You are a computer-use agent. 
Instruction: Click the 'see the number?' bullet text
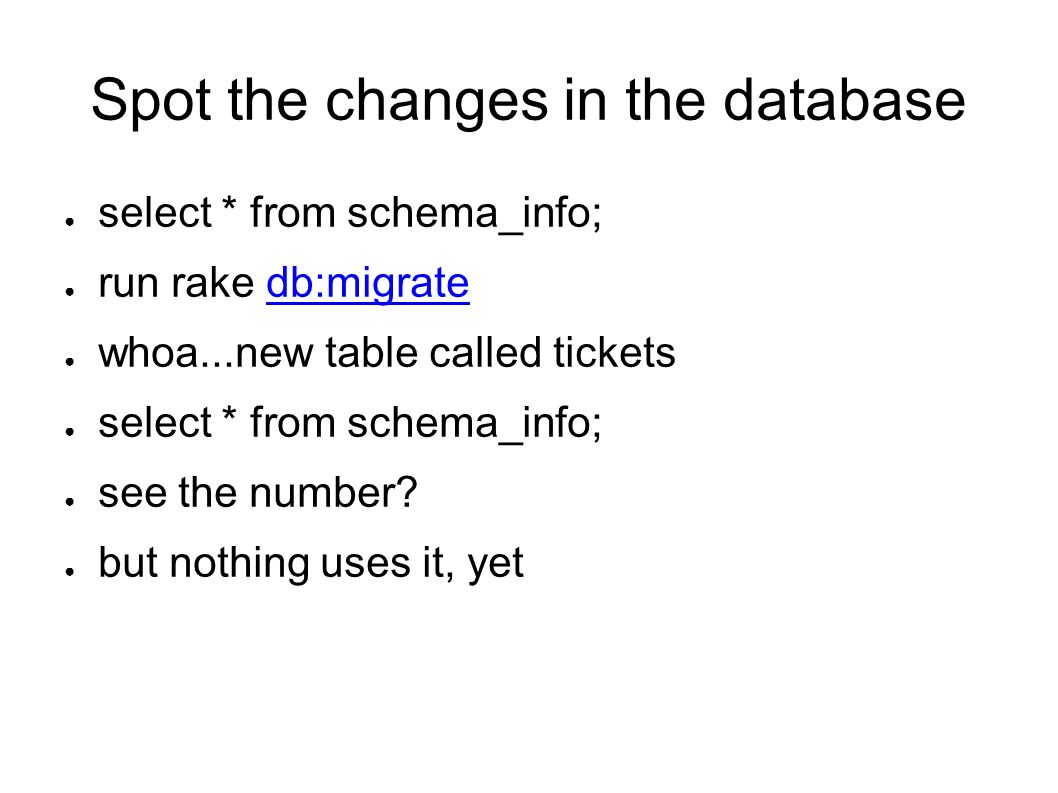[x=258, y=493]
